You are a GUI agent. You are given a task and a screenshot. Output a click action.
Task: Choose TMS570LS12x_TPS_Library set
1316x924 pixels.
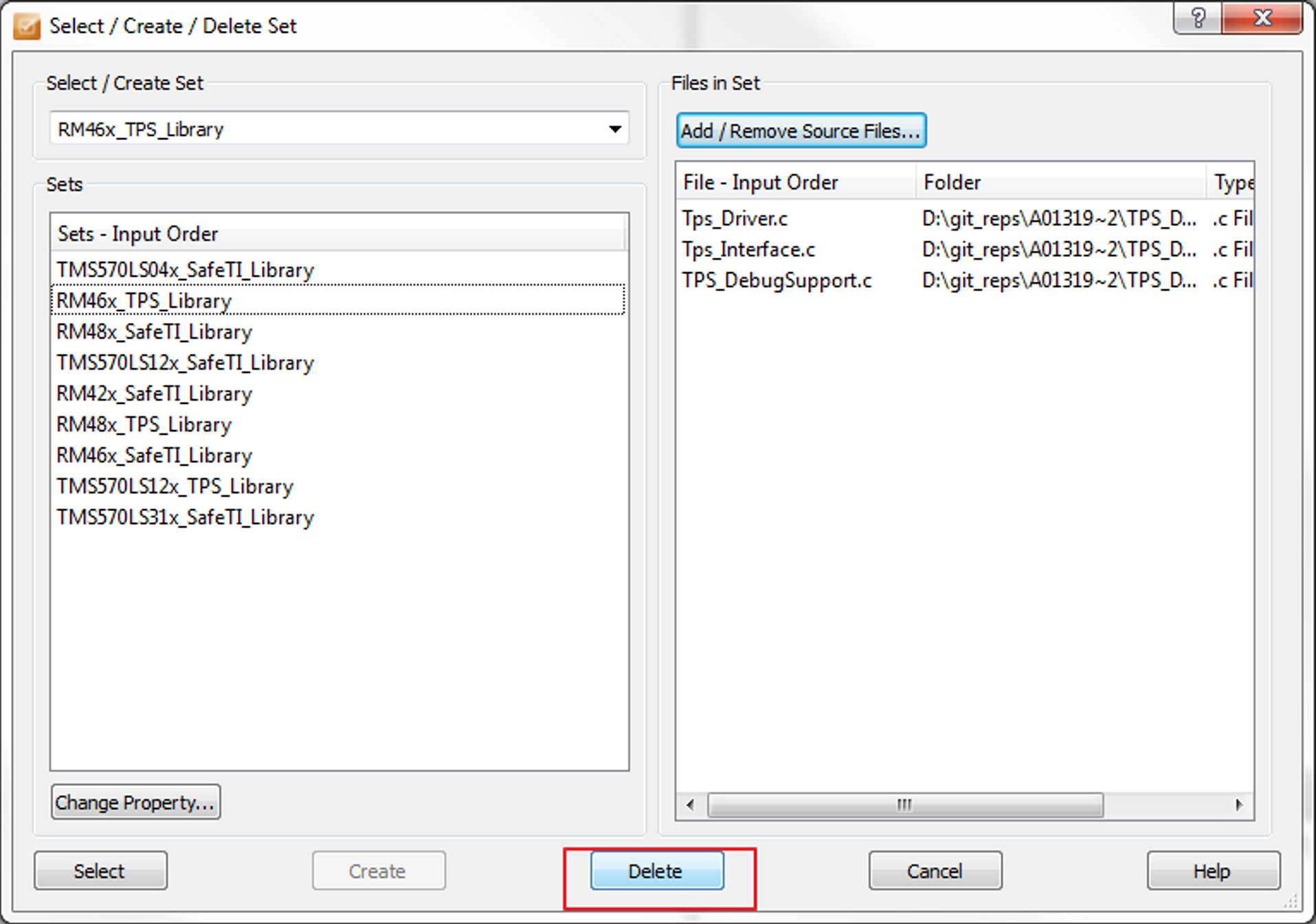174,486
